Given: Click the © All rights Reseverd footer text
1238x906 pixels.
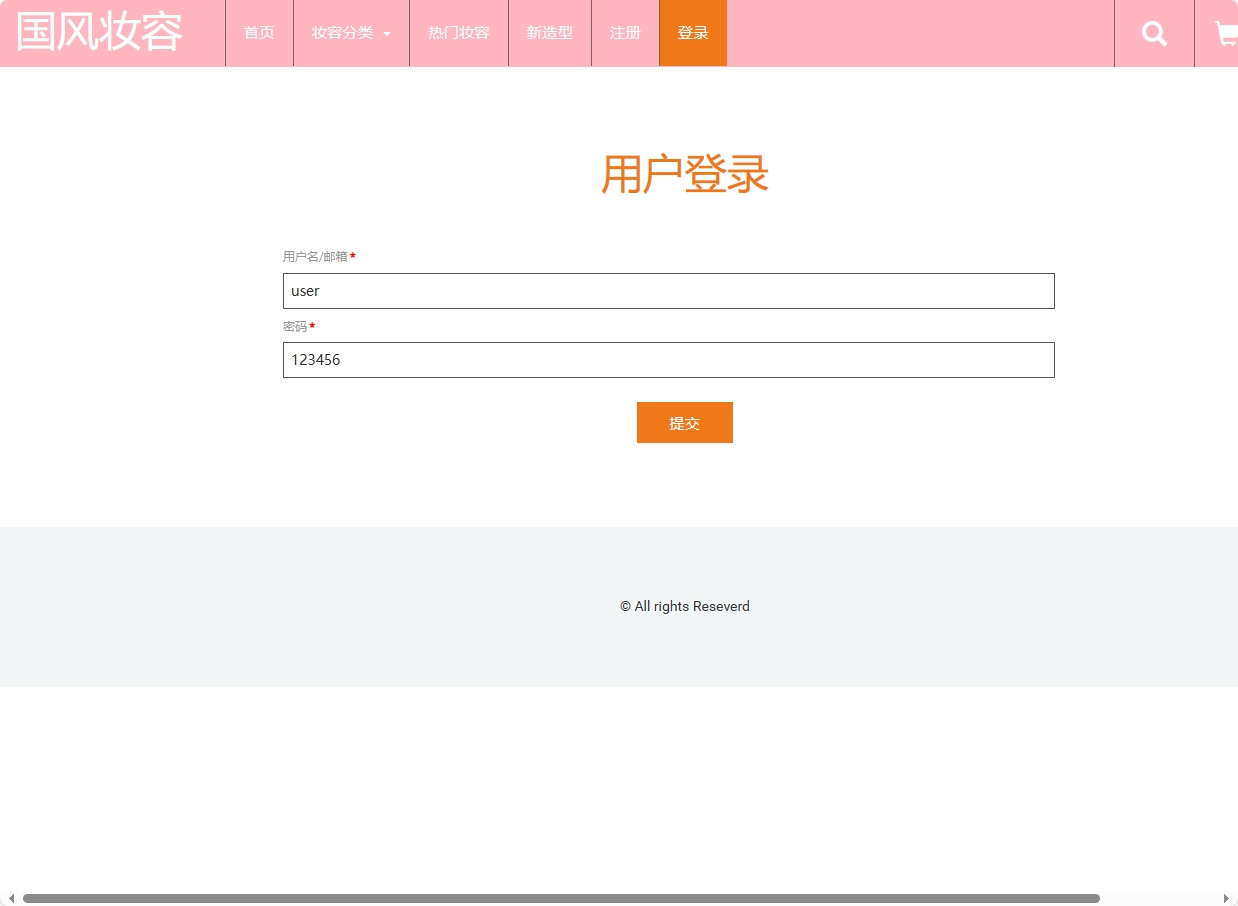Looking at the screenshot, I should pyautogui.click(x=684, y=606).
